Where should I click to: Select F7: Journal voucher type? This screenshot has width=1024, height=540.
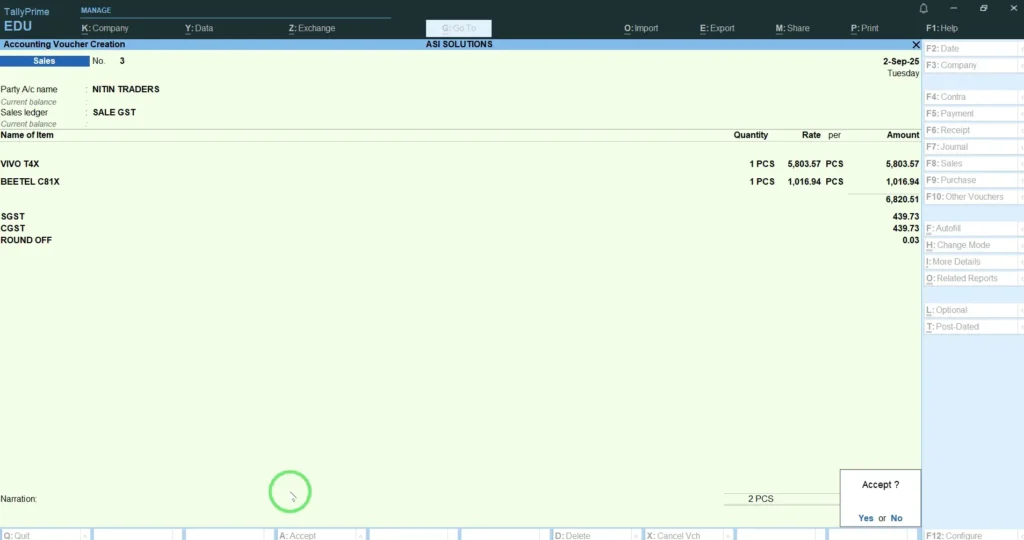971,147
